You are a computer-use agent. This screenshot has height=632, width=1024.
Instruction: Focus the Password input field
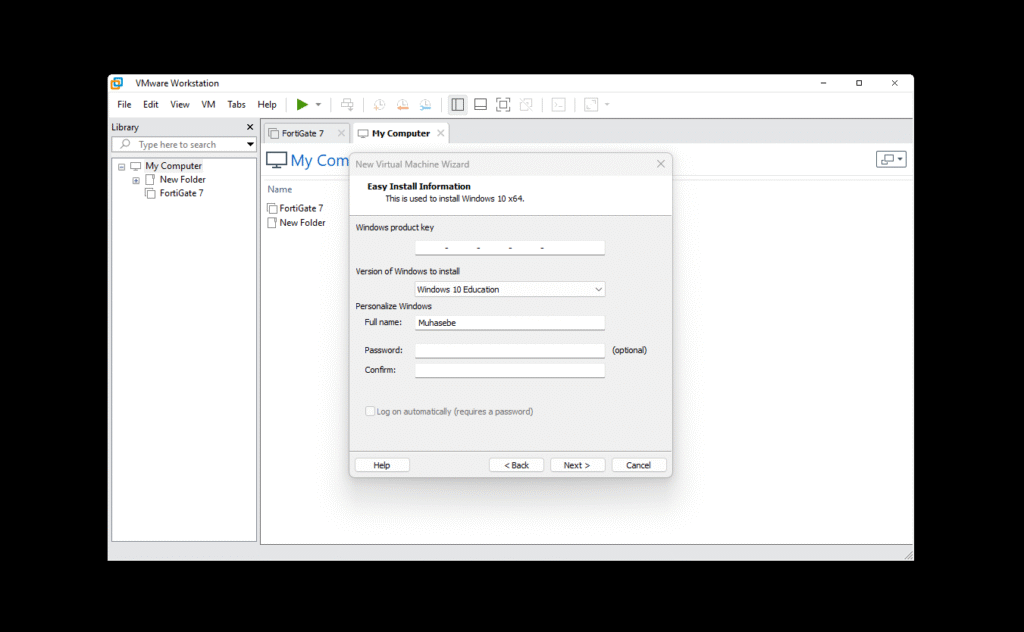point(510,350)
